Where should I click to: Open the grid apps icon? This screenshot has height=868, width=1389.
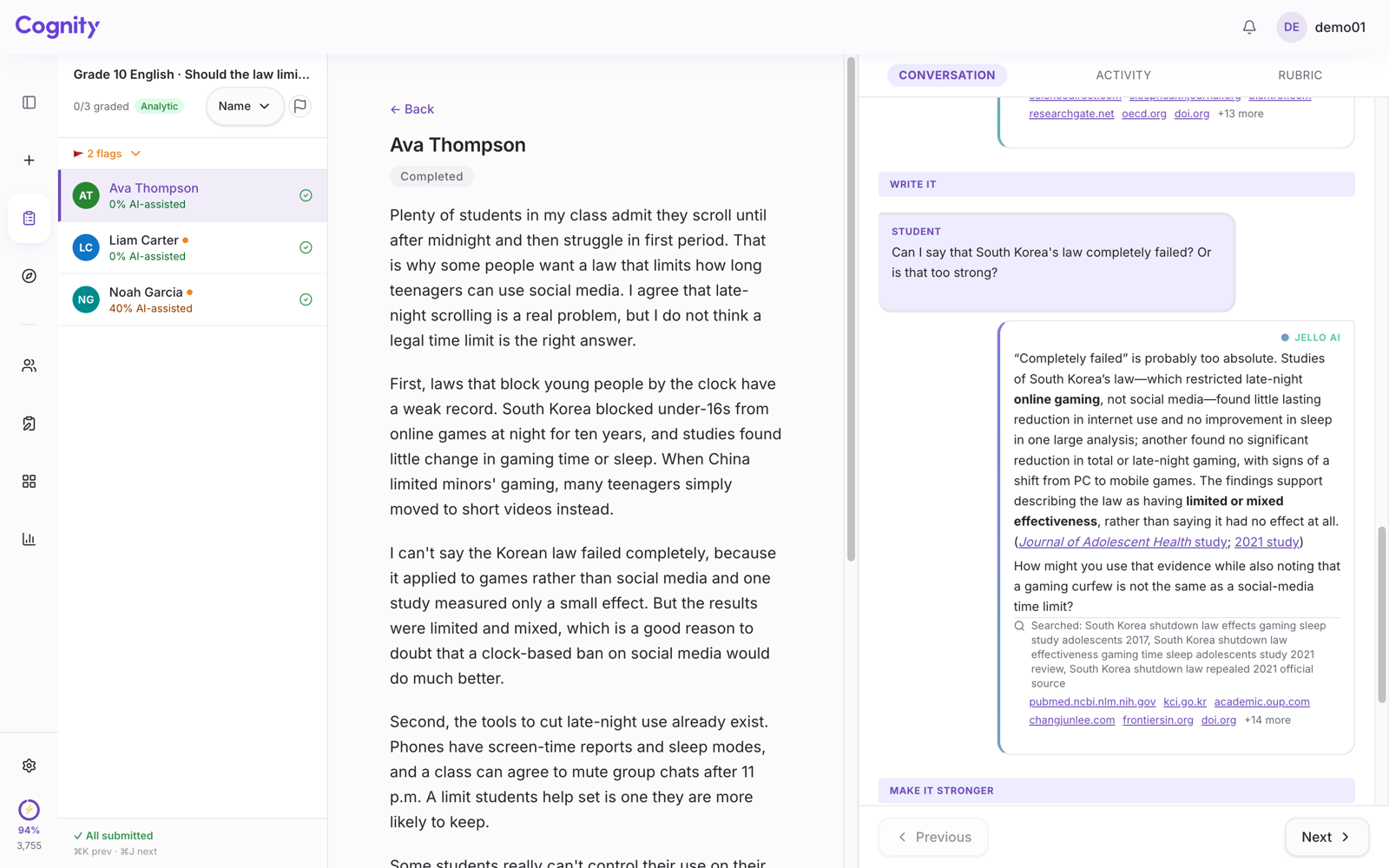(x=29, y=481)
